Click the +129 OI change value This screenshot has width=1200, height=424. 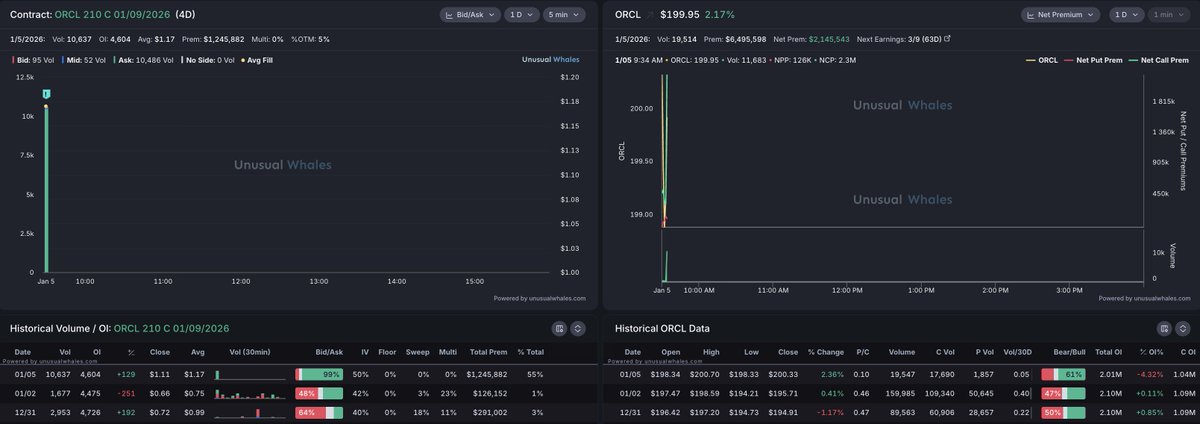coord(125,373)
